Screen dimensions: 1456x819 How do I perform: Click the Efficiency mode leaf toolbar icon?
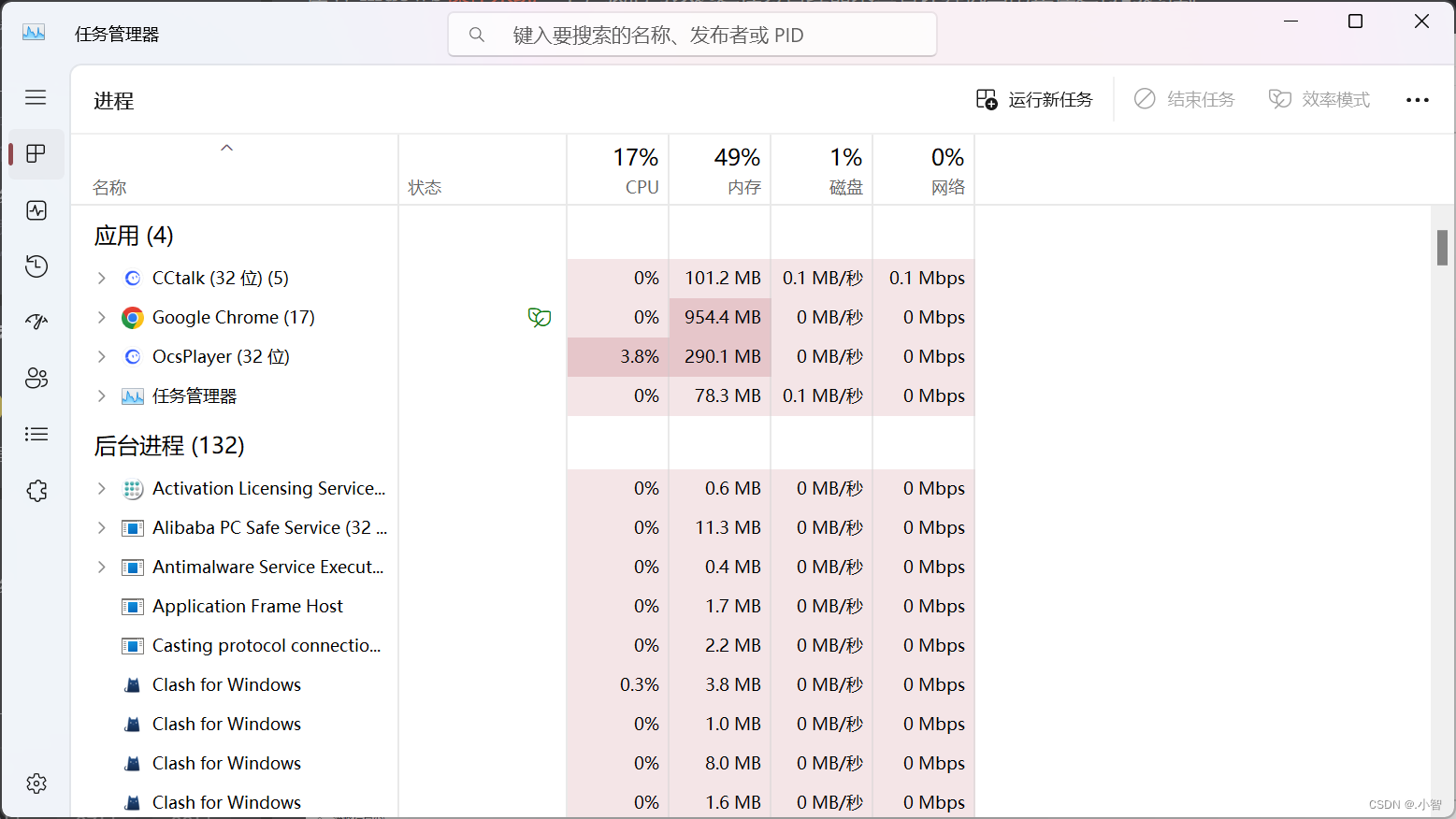click(x=1280, y=99)
